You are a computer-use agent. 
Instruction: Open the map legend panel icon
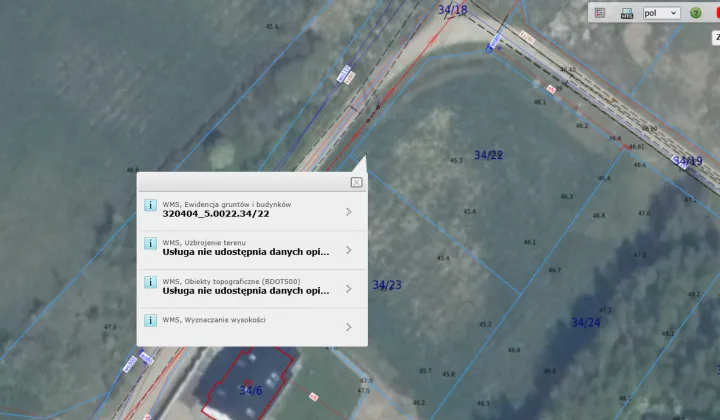pos(600,13)
